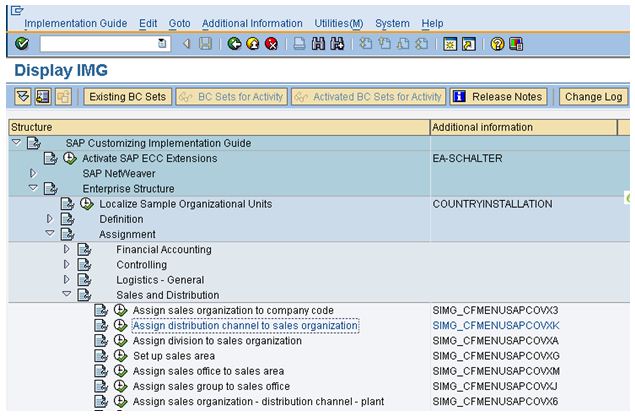Click the Existing BC Sets button
This screenshot has height=416, width=635.
click(126, 97)
